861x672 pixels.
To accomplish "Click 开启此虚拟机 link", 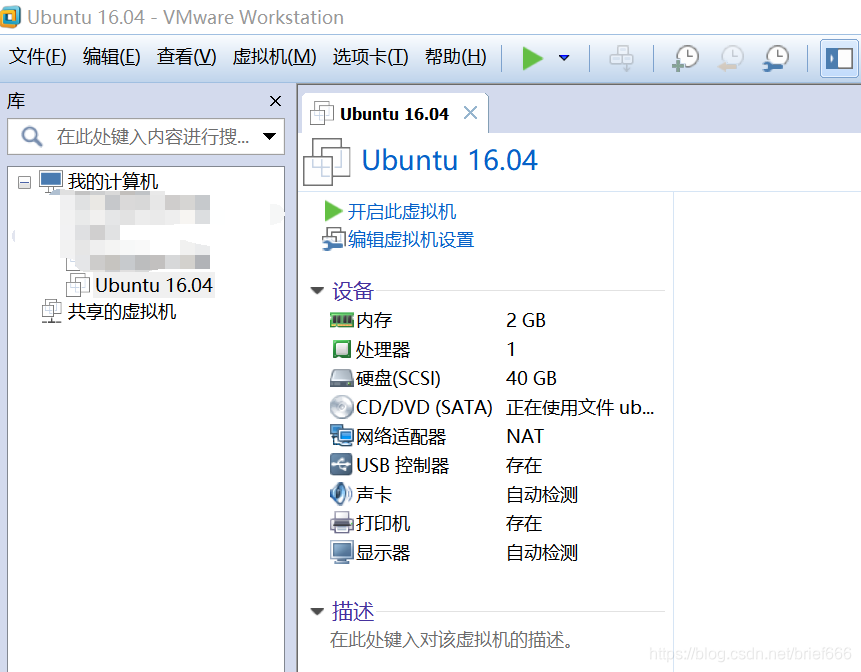I will pos(402,211).
